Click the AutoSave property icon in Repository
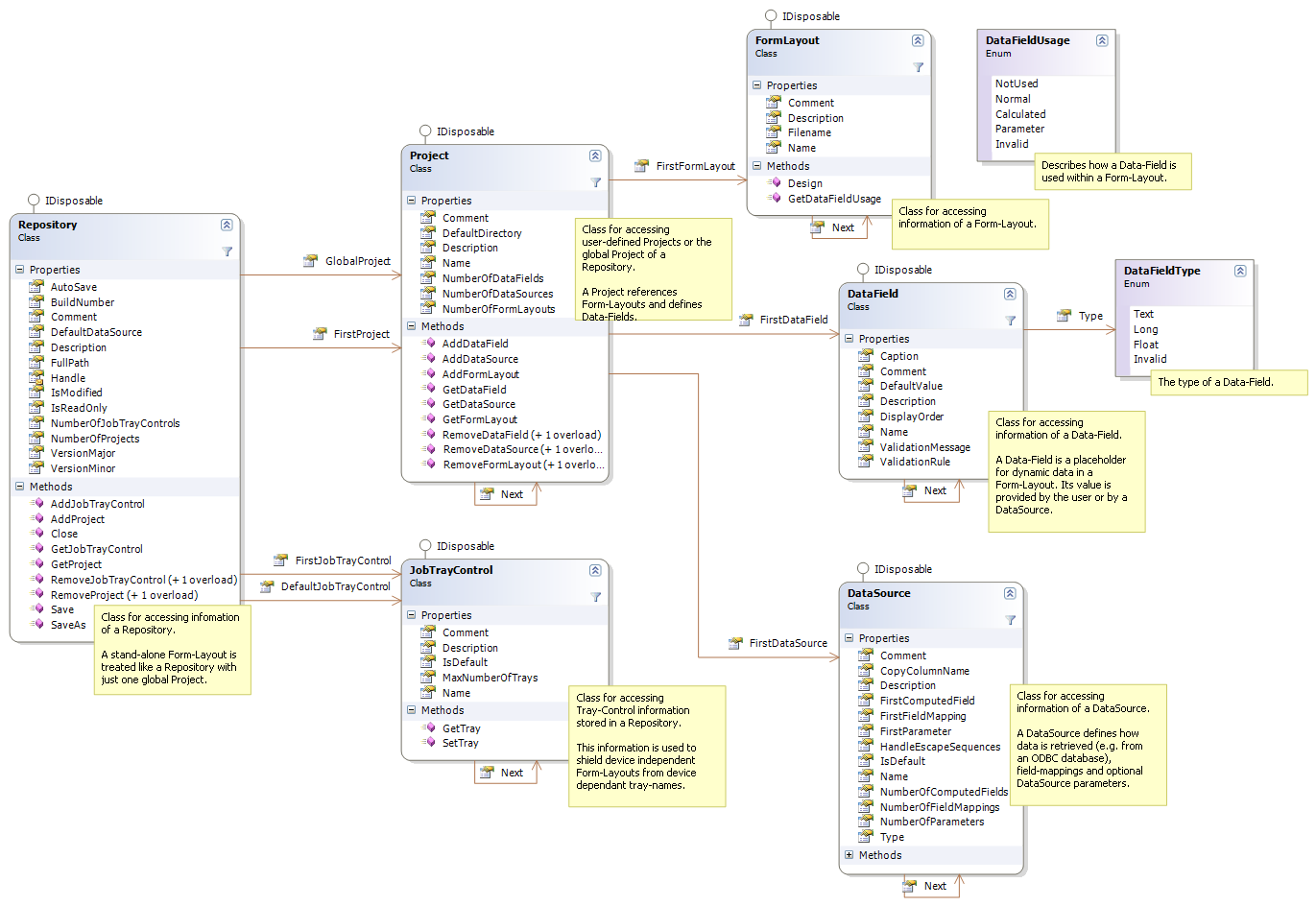1316x906 pixels. 34,286
